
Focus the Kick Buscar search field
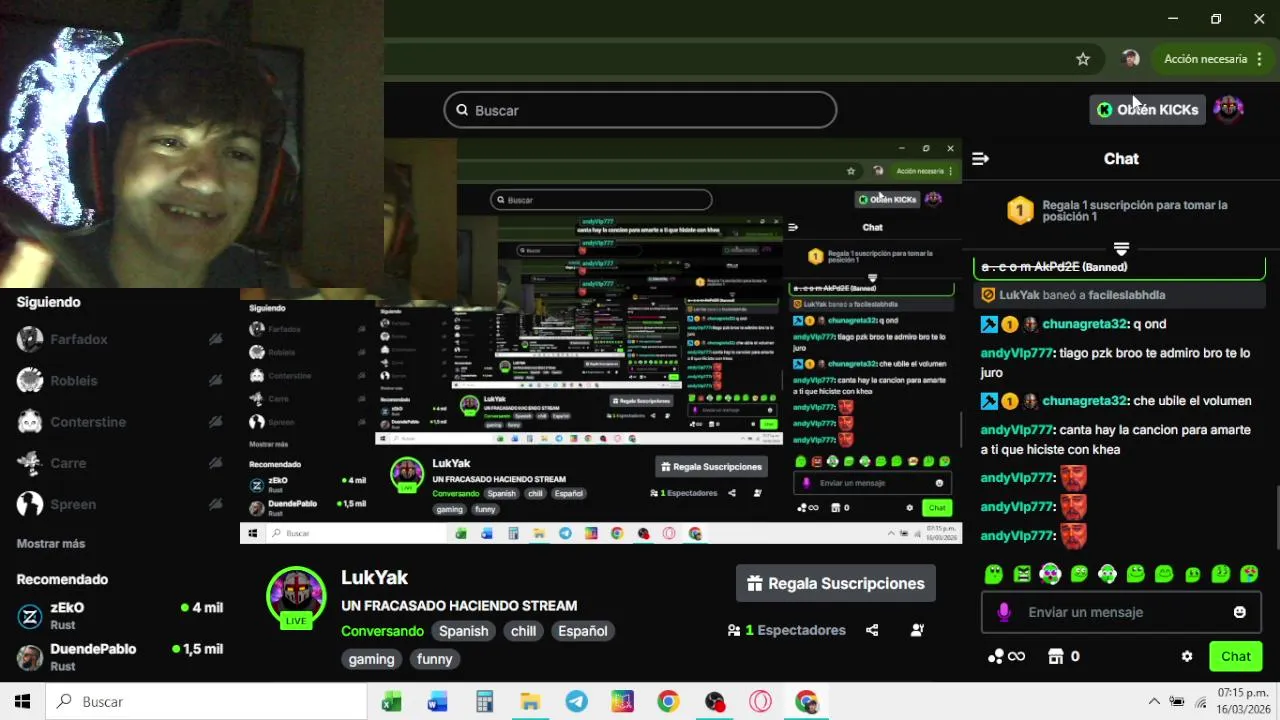point(640,110)
